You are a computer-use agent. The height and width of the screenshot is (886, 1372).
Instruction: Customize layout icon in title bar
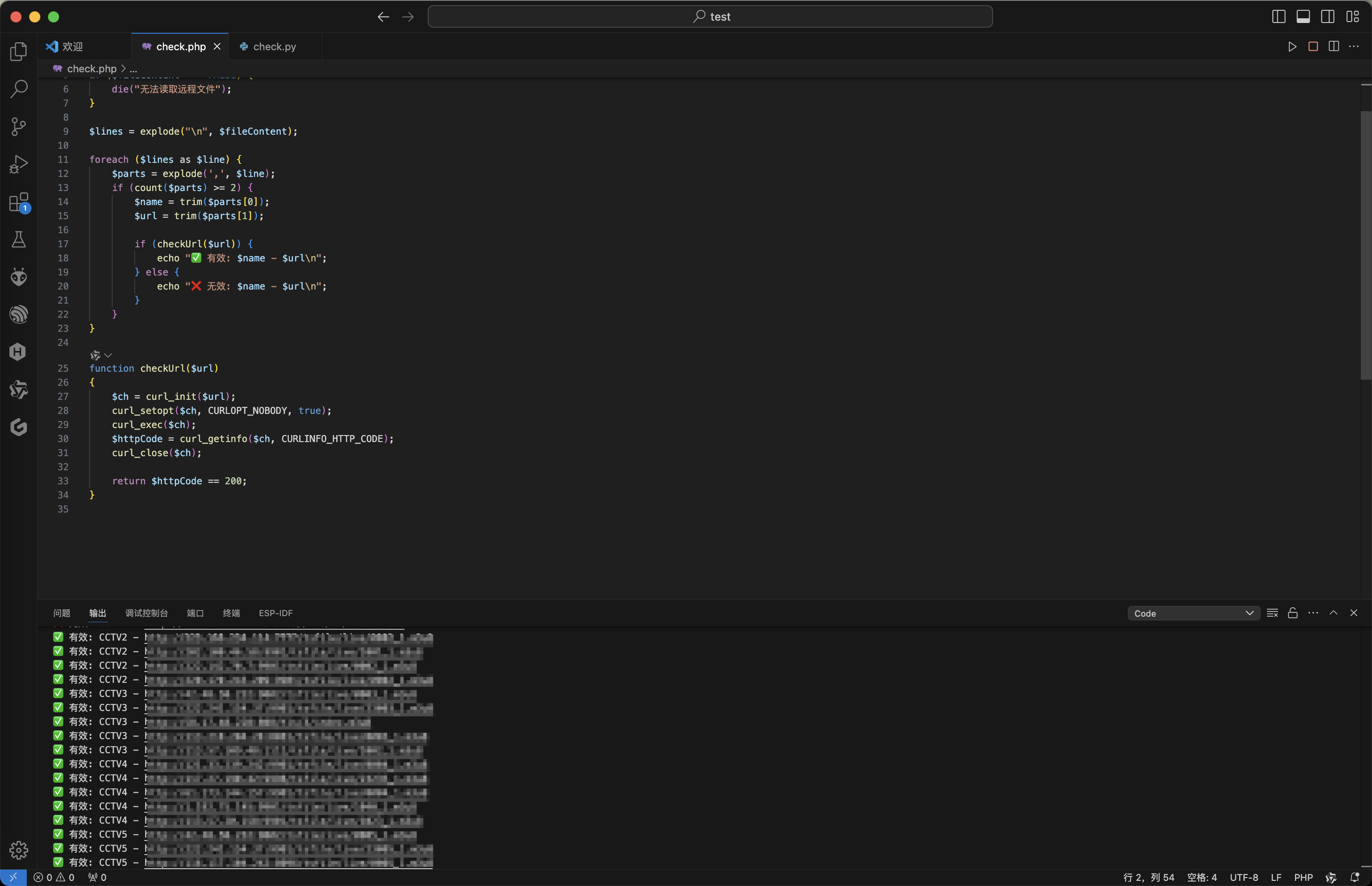pyautogui.click(x=1352, y=17)
